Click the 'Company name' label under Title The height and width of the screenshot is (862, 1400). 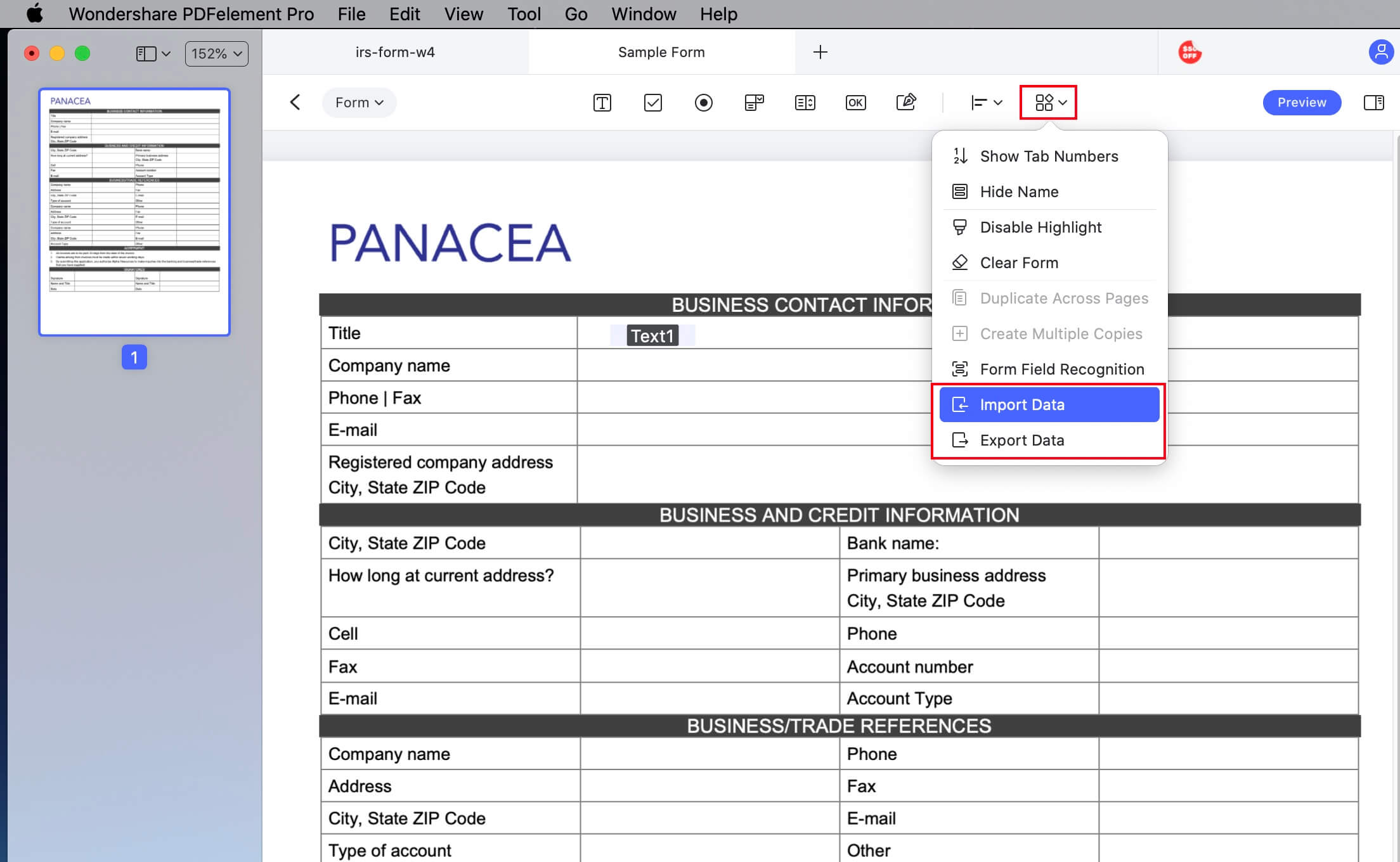tap(389, 366)
